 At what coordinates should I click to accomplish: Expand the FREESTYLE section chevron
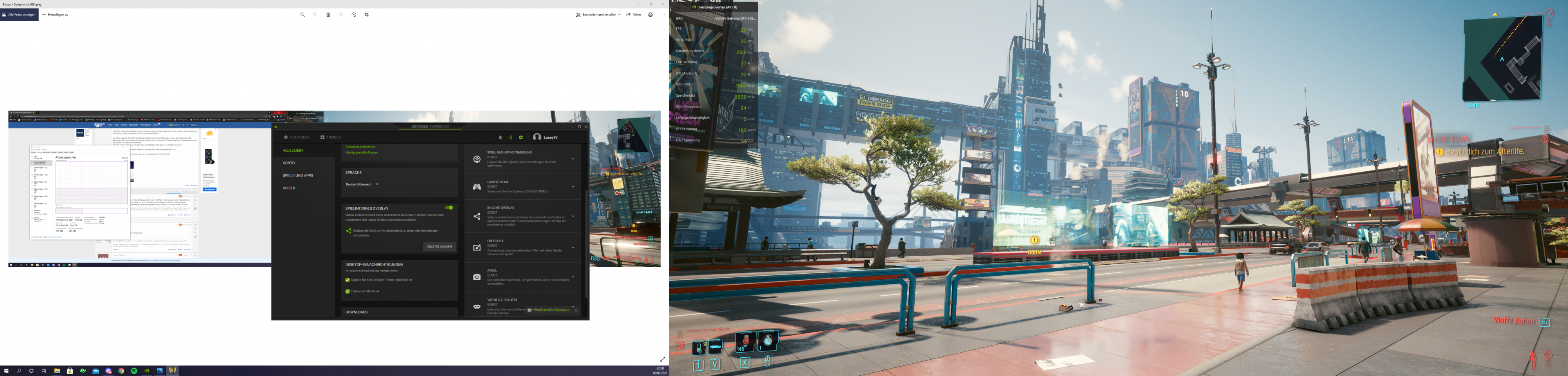point(573,247)
